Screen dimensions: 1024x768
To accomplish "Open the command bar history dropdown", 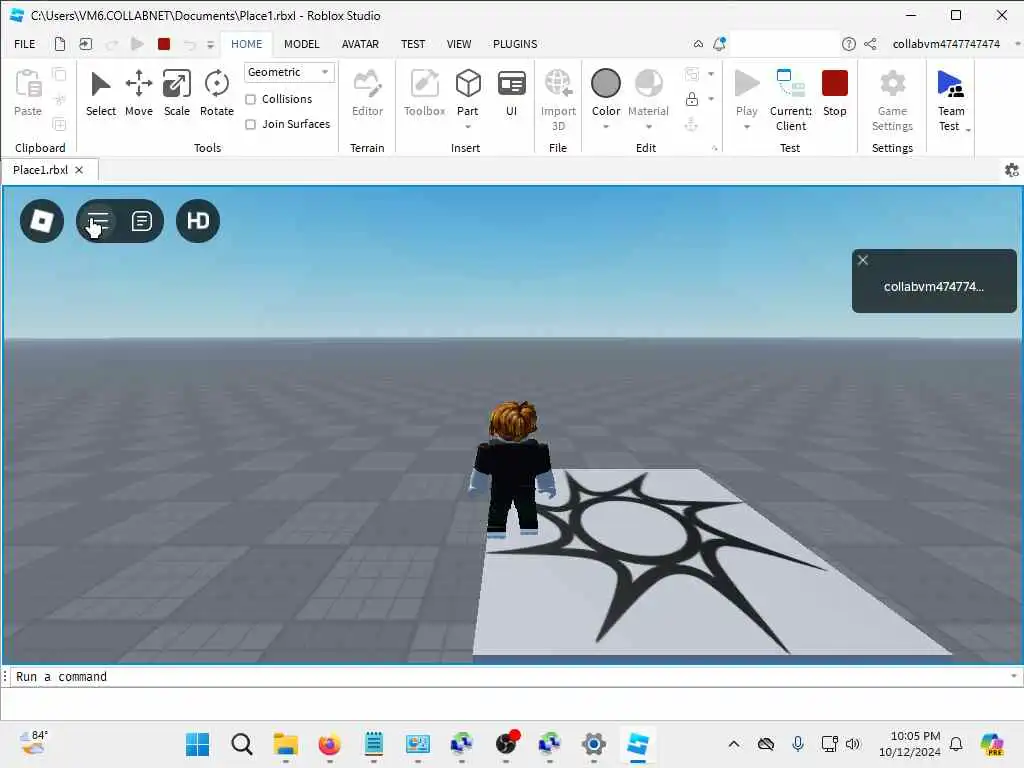I will 1014,676.
